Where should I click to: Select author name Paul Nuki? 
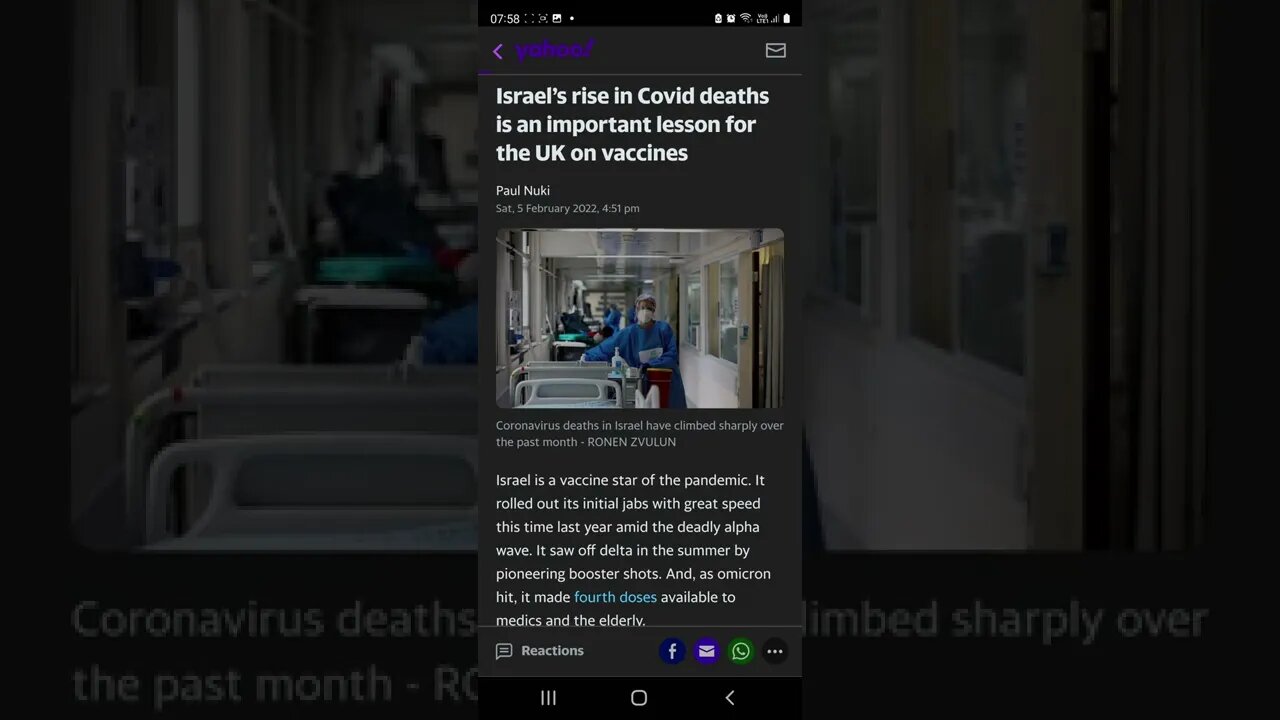click(523, 190)
